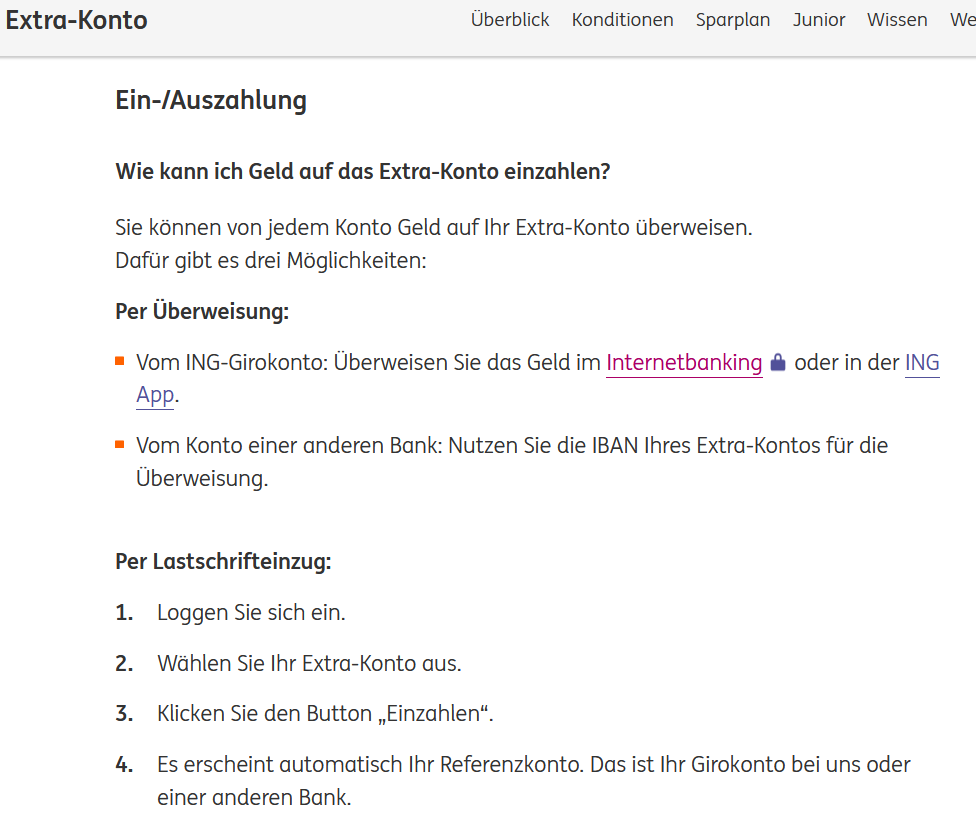The height and width of the screenshot is (827, 976).
Task: Click the Extra-Konto page title
Action: coord(76,20)
